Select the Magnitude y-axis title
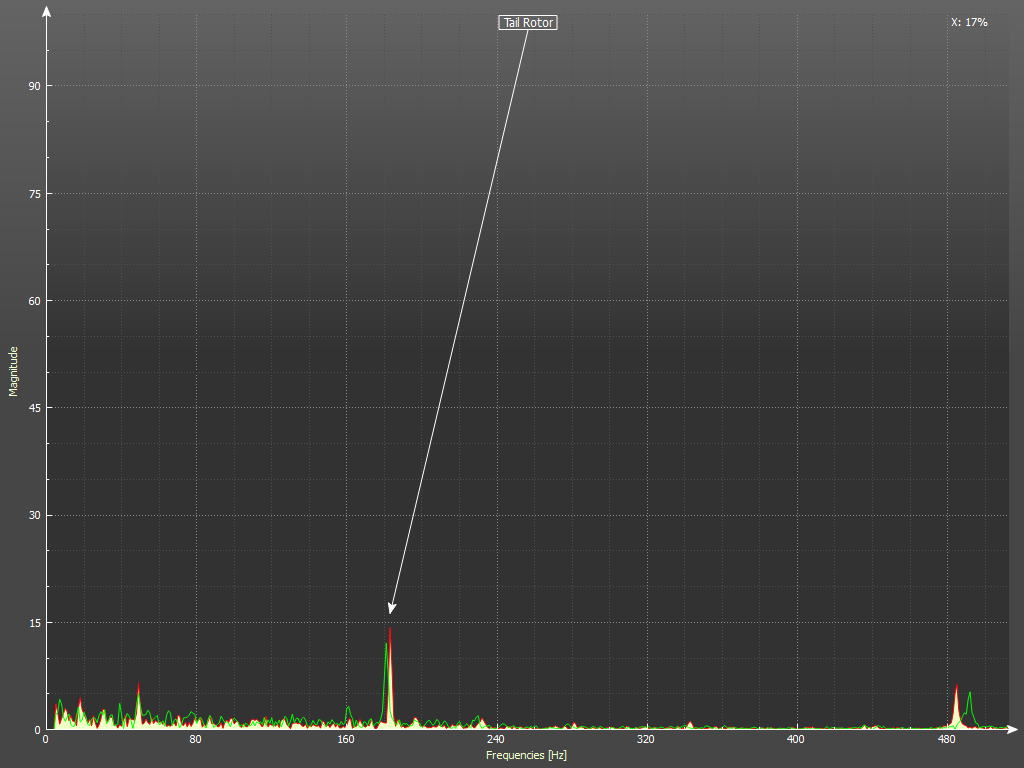 (x=14, y=371)
